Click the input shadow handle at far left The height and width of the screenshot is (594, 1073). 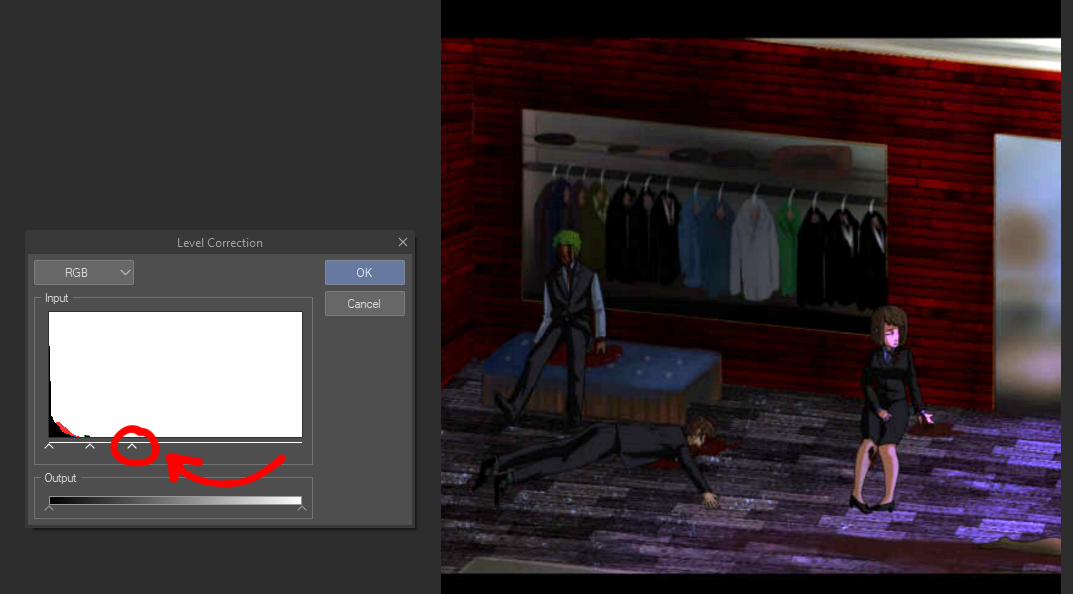pyautogui.click(x=50, y=446)
